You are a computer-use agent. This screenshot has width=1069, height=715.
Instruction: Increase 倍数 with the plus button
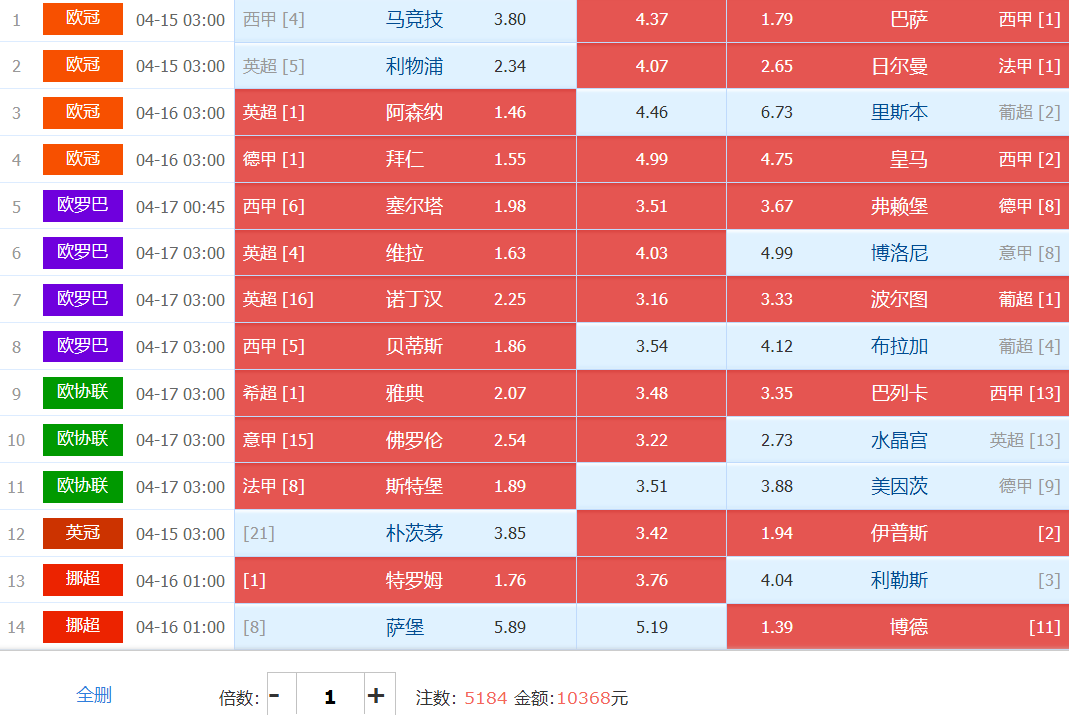(x=376, y=696)
